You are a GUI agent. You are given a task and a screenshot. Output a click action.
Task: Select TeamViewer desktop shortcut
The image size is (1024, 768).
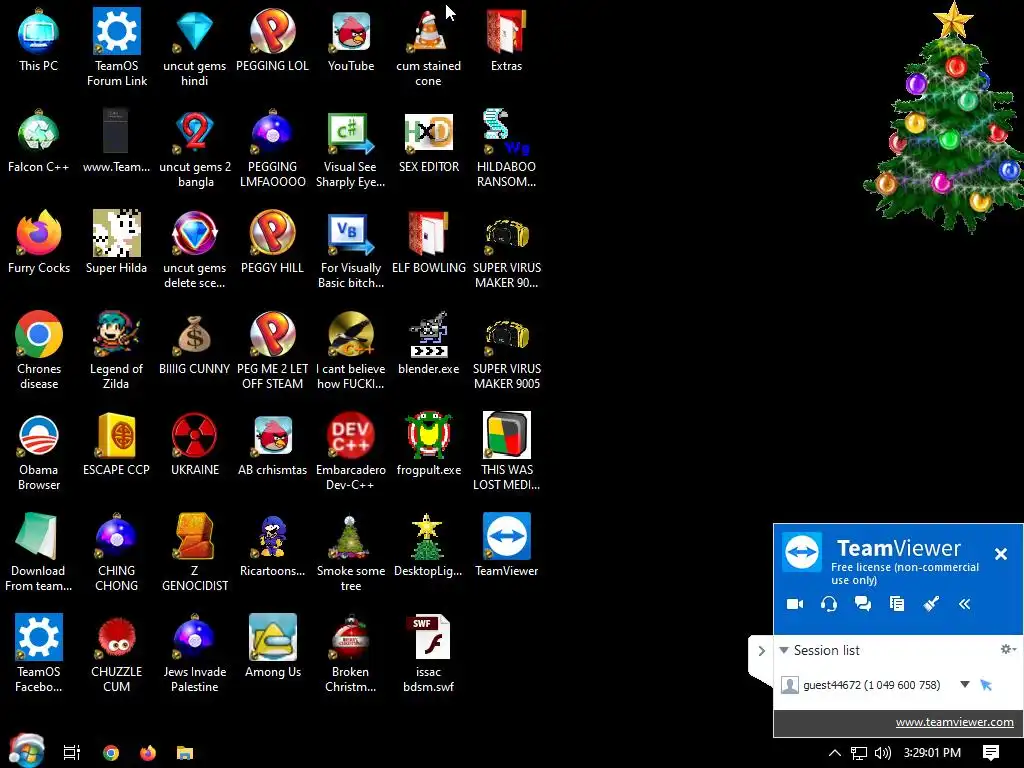pos(506,545)
